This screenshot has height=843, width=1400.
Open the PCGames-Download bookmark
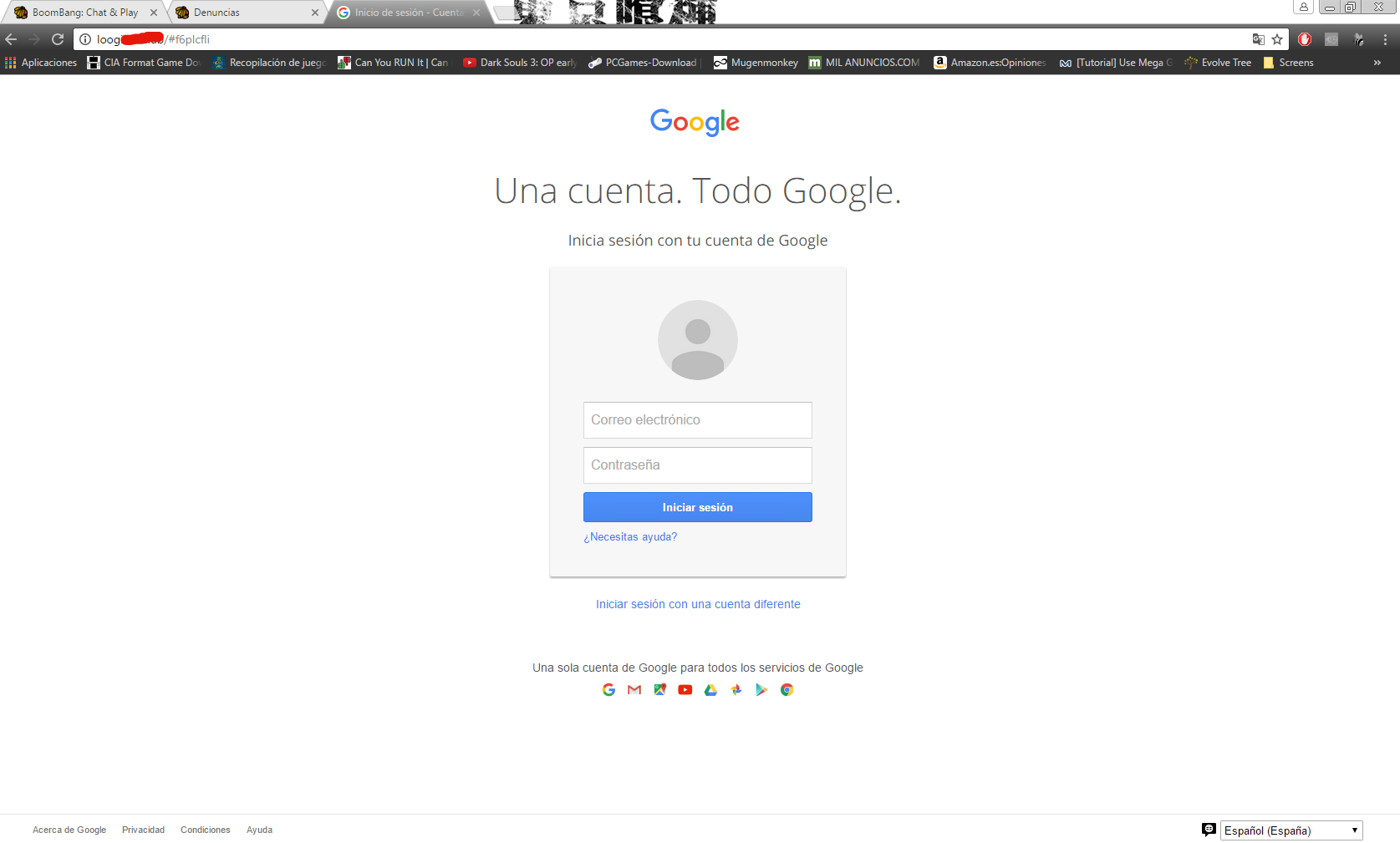pos(644,63)
